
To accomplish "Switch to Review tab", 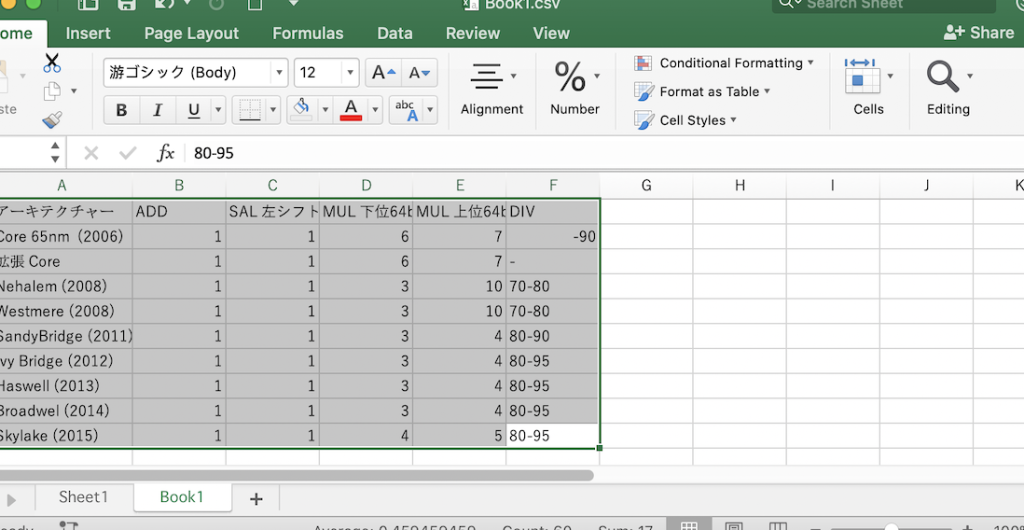I will point(473,33).
